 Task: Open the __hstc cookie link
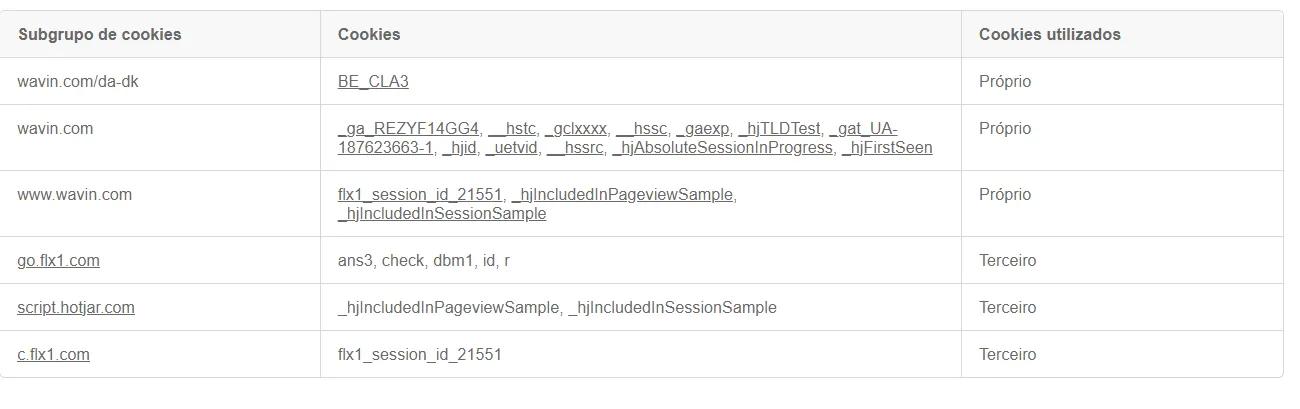512,129
